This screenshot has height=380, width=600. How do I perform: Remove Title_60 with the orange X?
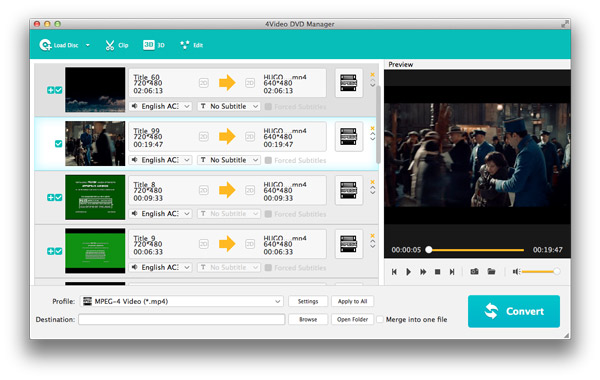click(372, 75)
